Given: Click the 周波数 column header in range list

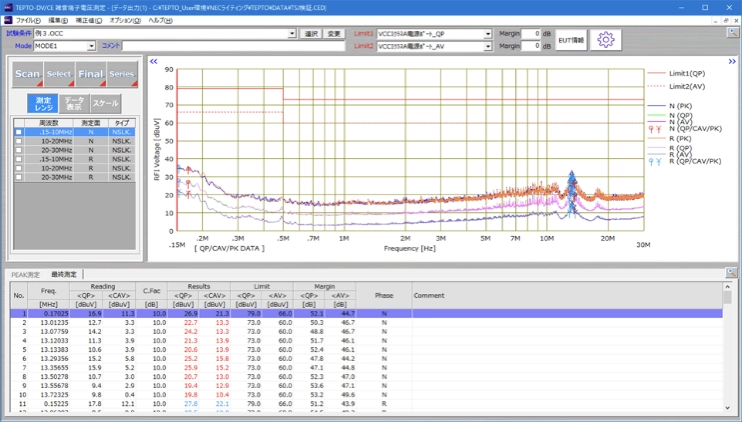Looking at the screenshot, I should [x=49, y=123].
